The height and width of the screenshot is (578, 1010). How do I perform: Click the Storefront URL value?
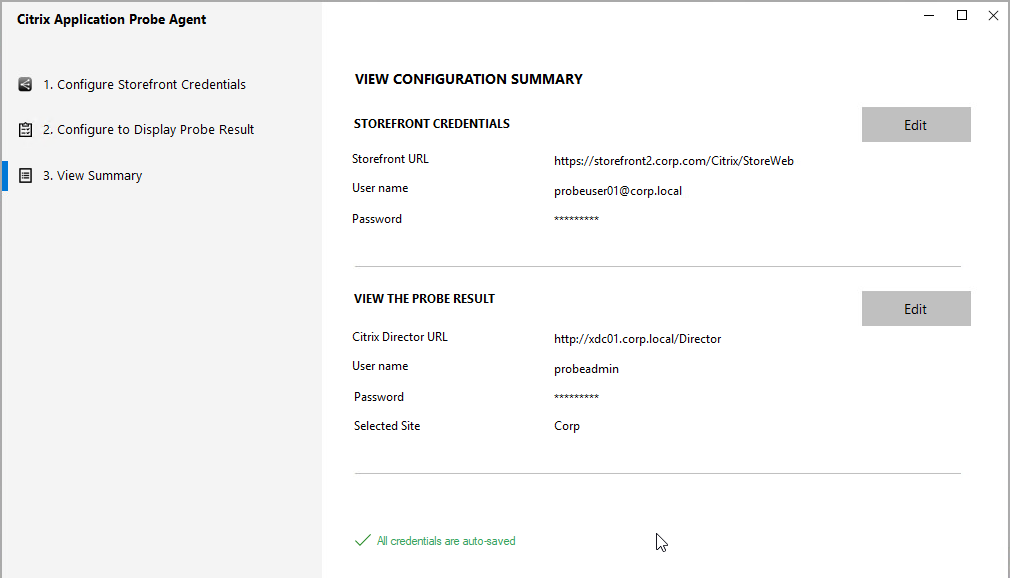[x=674, y=161]
